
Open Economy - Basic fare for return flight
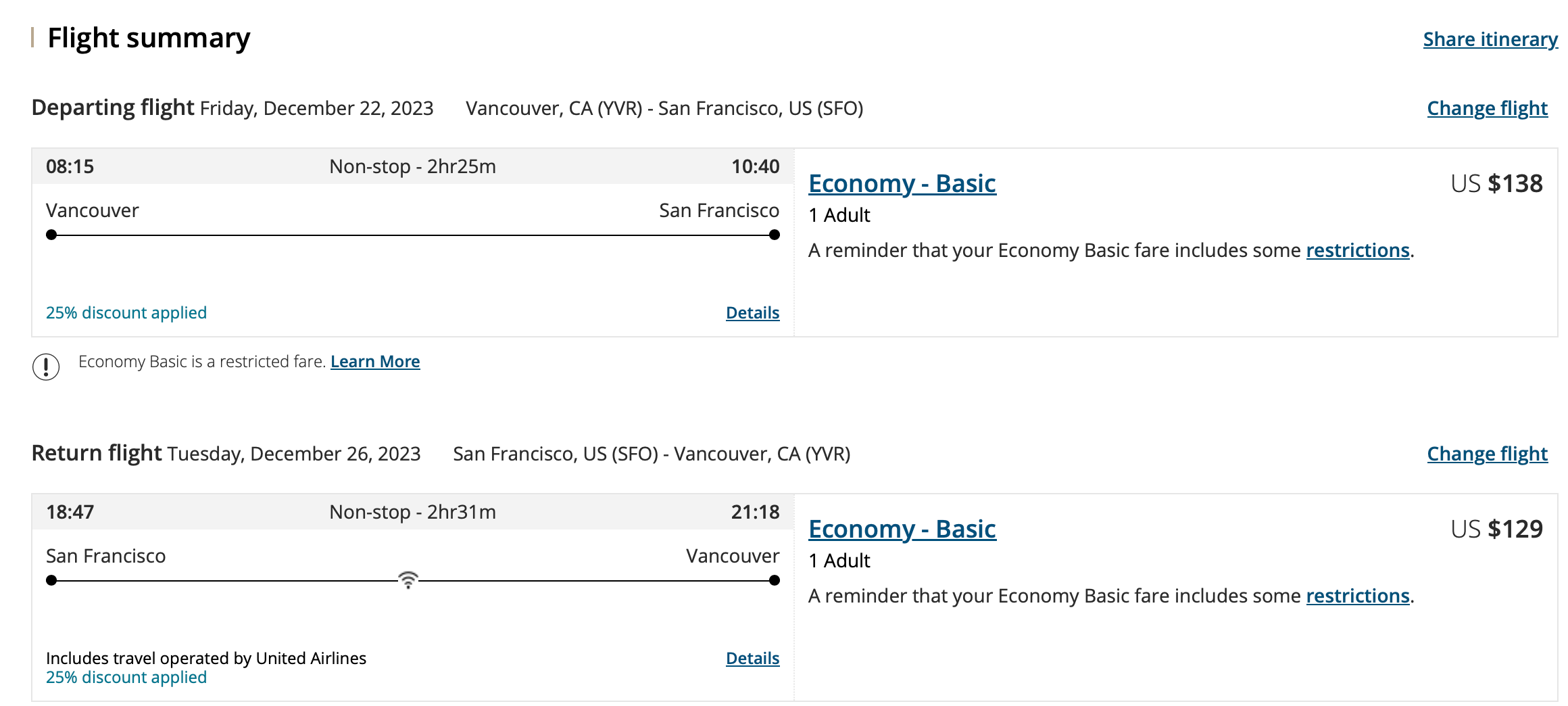pyautogui.click(x=902, y=529)
